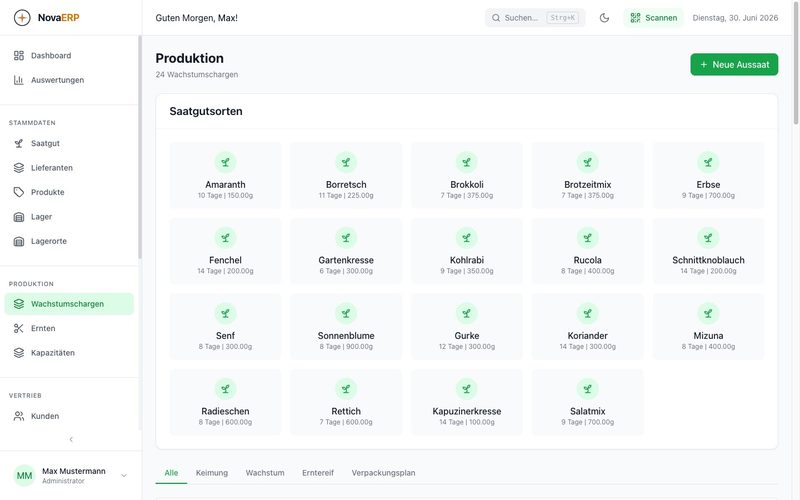Select the Fenchel seed card icon
Viewport: 800px width, 500px height.
click(x=226, y=238)
